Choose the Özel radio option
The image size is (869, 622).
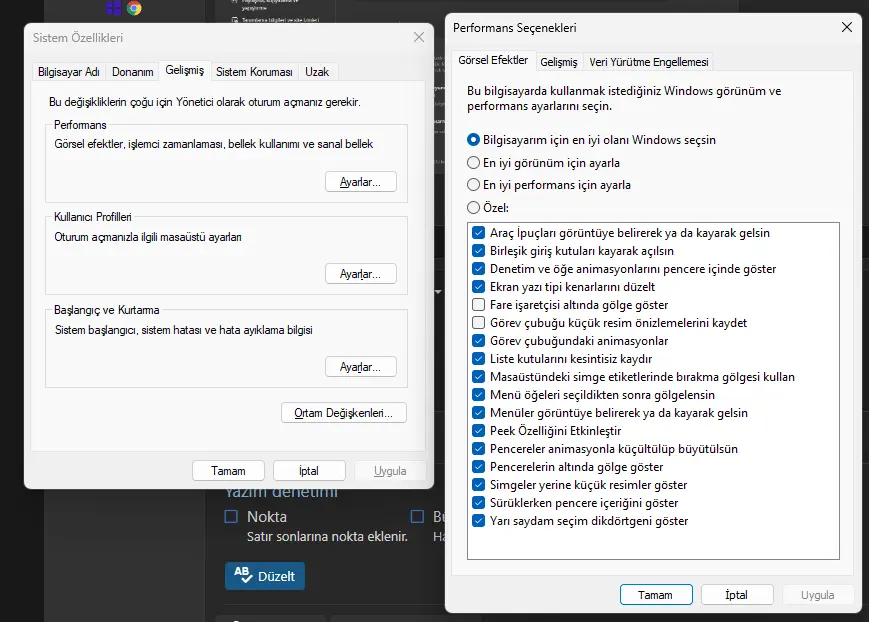coord(488,208)
